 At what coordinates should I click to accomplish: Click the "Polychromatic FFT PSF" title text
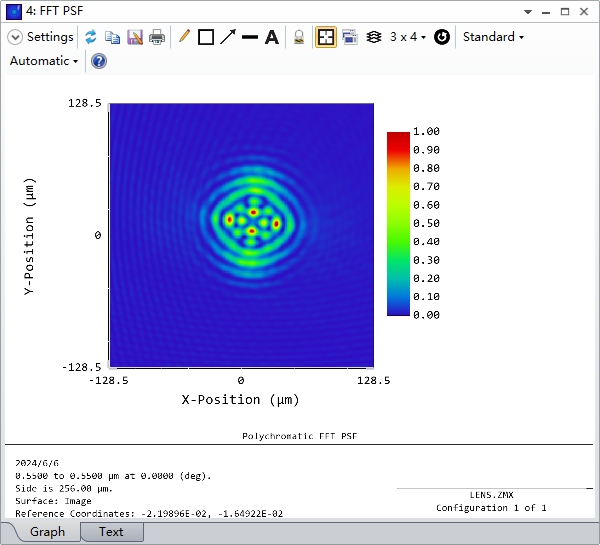(x=300, y=436)
